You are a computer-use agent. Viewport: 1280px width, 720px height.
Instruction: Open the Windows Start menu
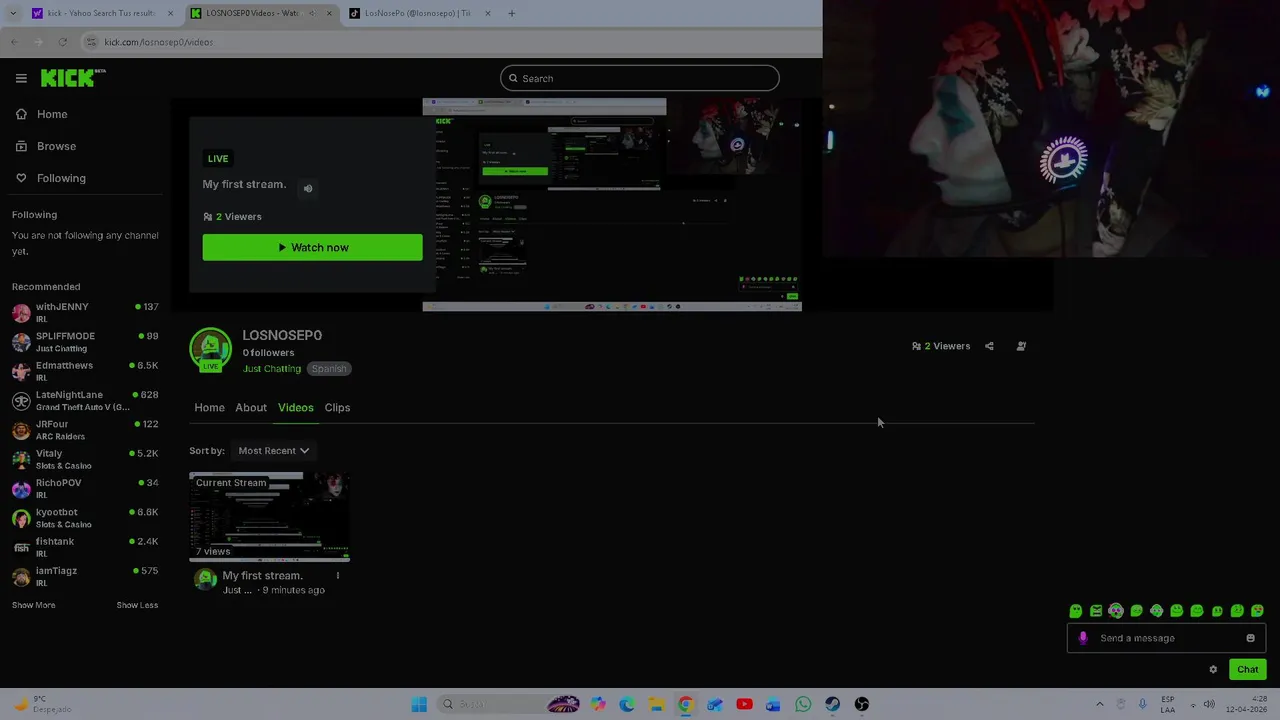(x=419, y=704)
